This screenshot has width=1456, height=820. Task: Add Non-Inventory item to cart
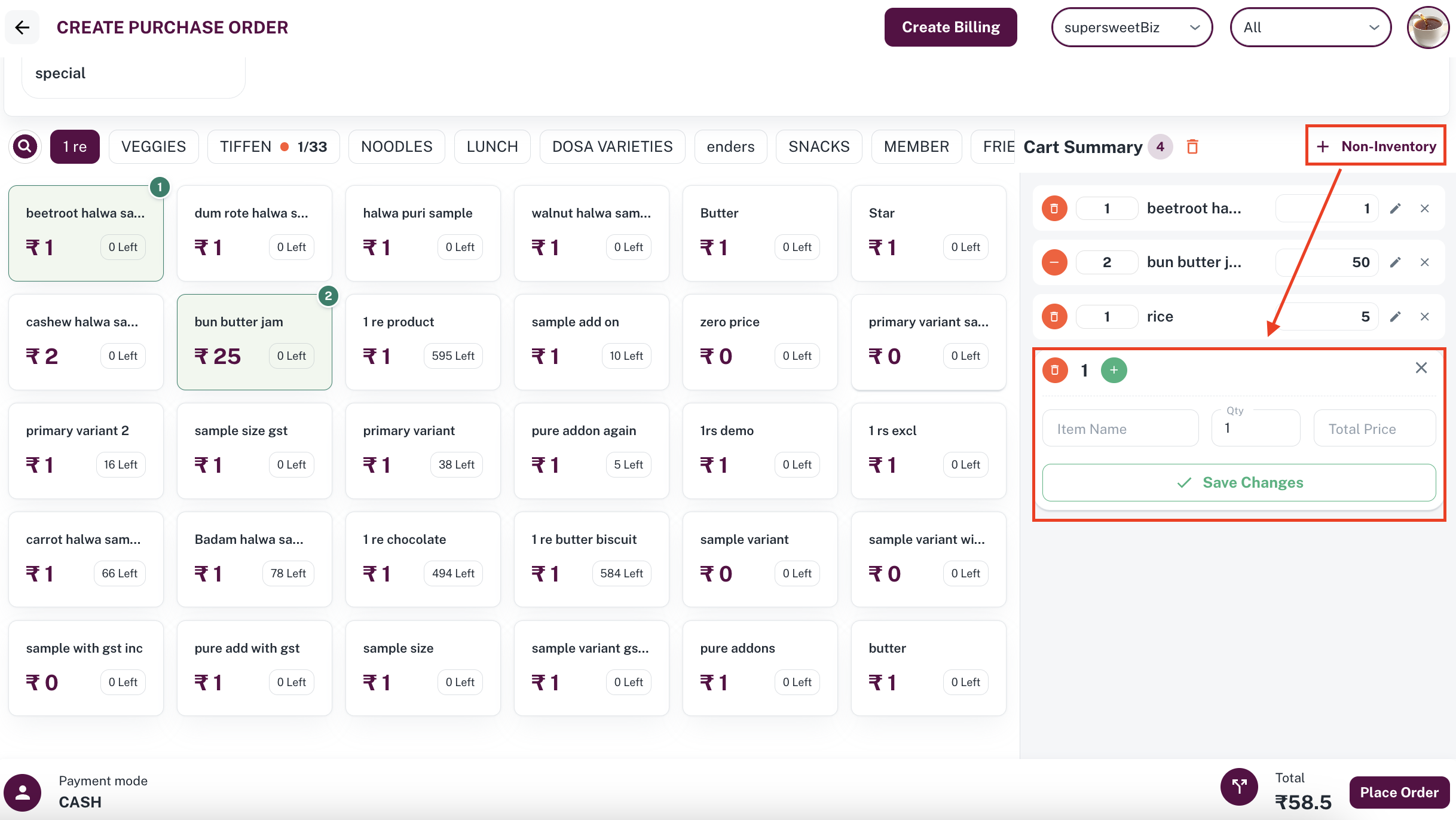[x=1375, y=146]
